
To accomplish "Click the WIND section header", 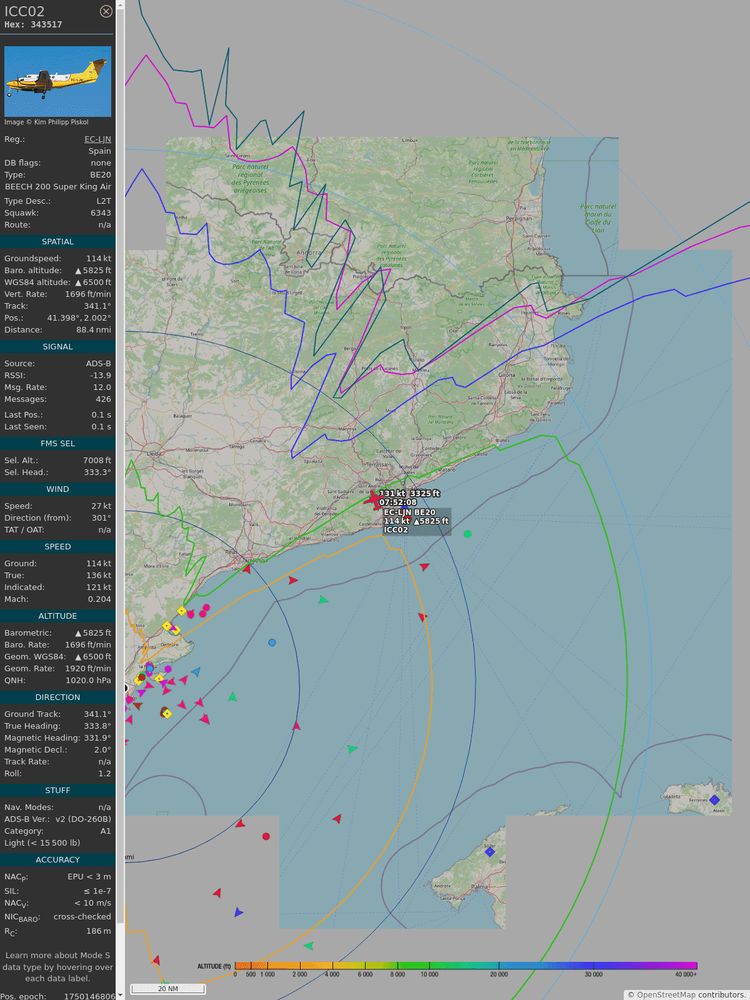I will [x=57, y=489].
